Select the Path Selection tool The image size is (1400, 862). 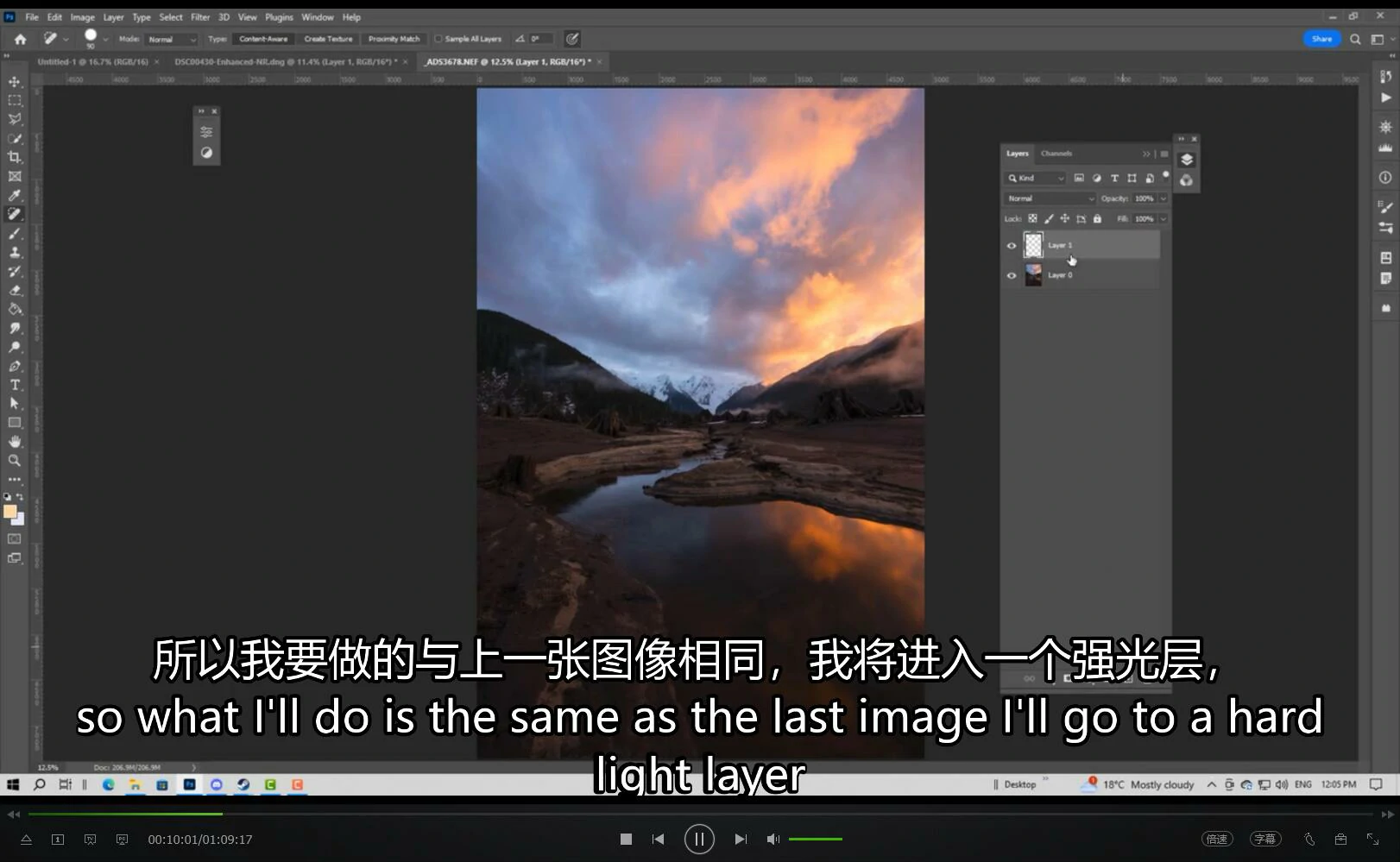tap(15, 404)
